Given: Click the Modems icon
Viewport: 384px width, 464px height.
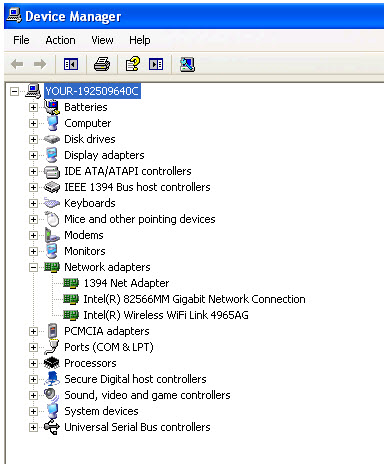Looking at the screenshot, I should [x=52, y=235].
